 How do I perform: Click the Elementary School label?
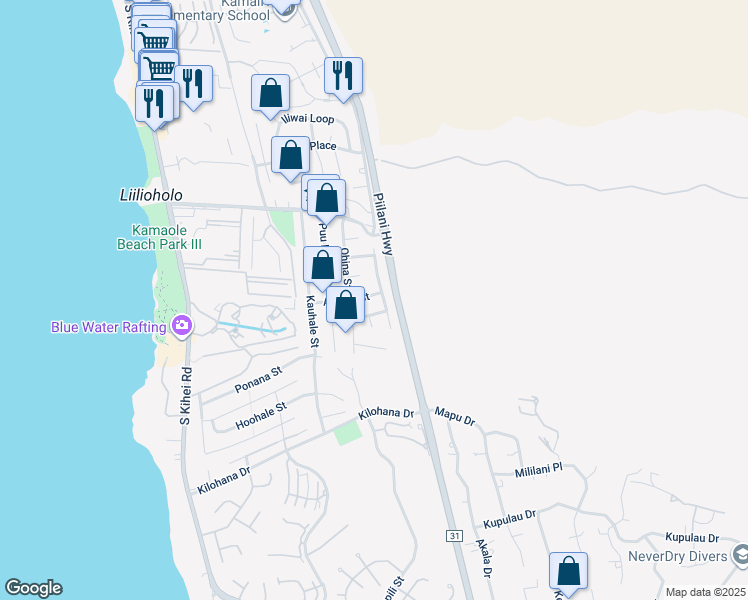coord(222,15)
